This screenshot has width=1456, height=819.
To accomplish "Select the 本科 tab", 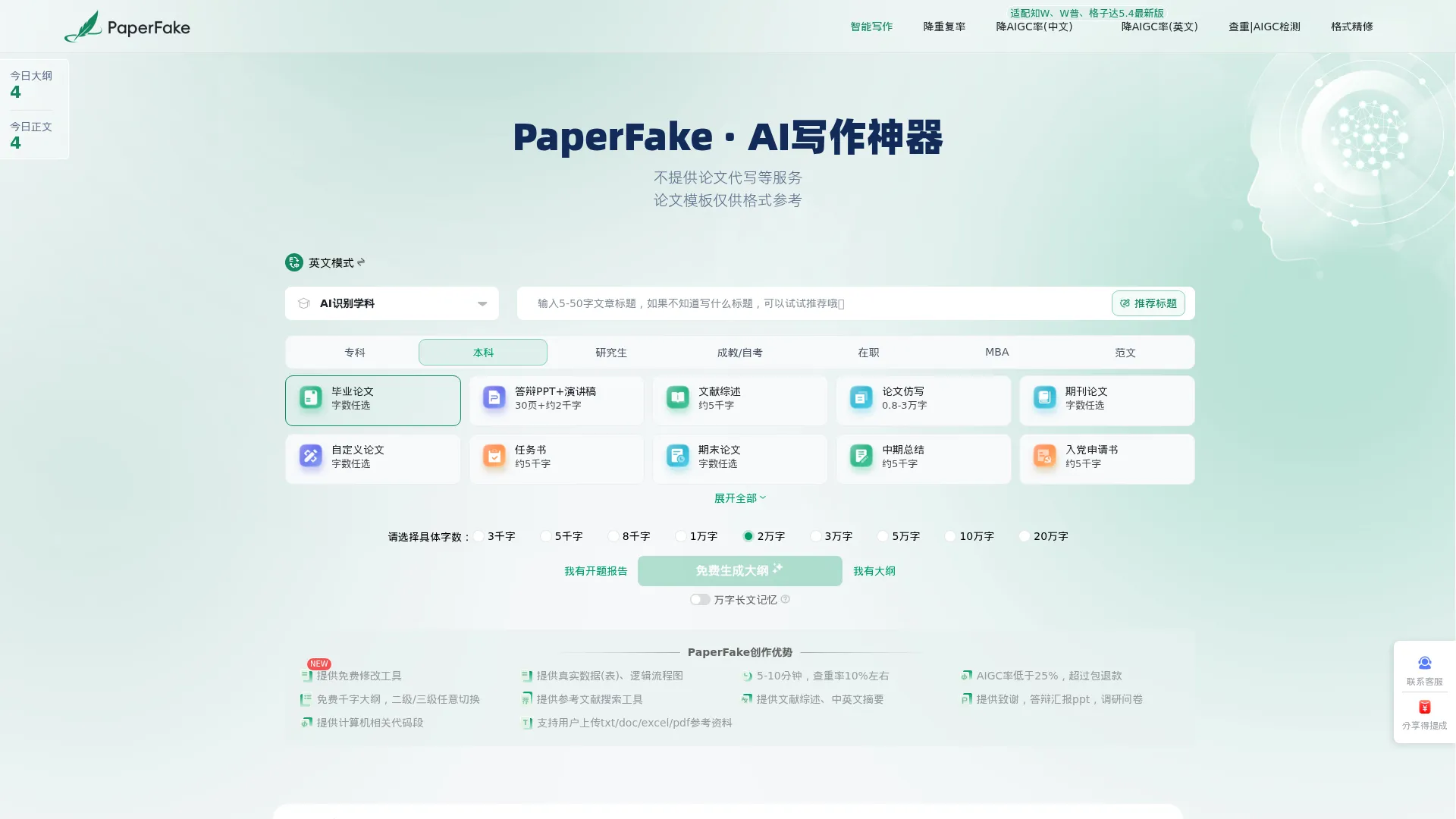I will 483,353.
